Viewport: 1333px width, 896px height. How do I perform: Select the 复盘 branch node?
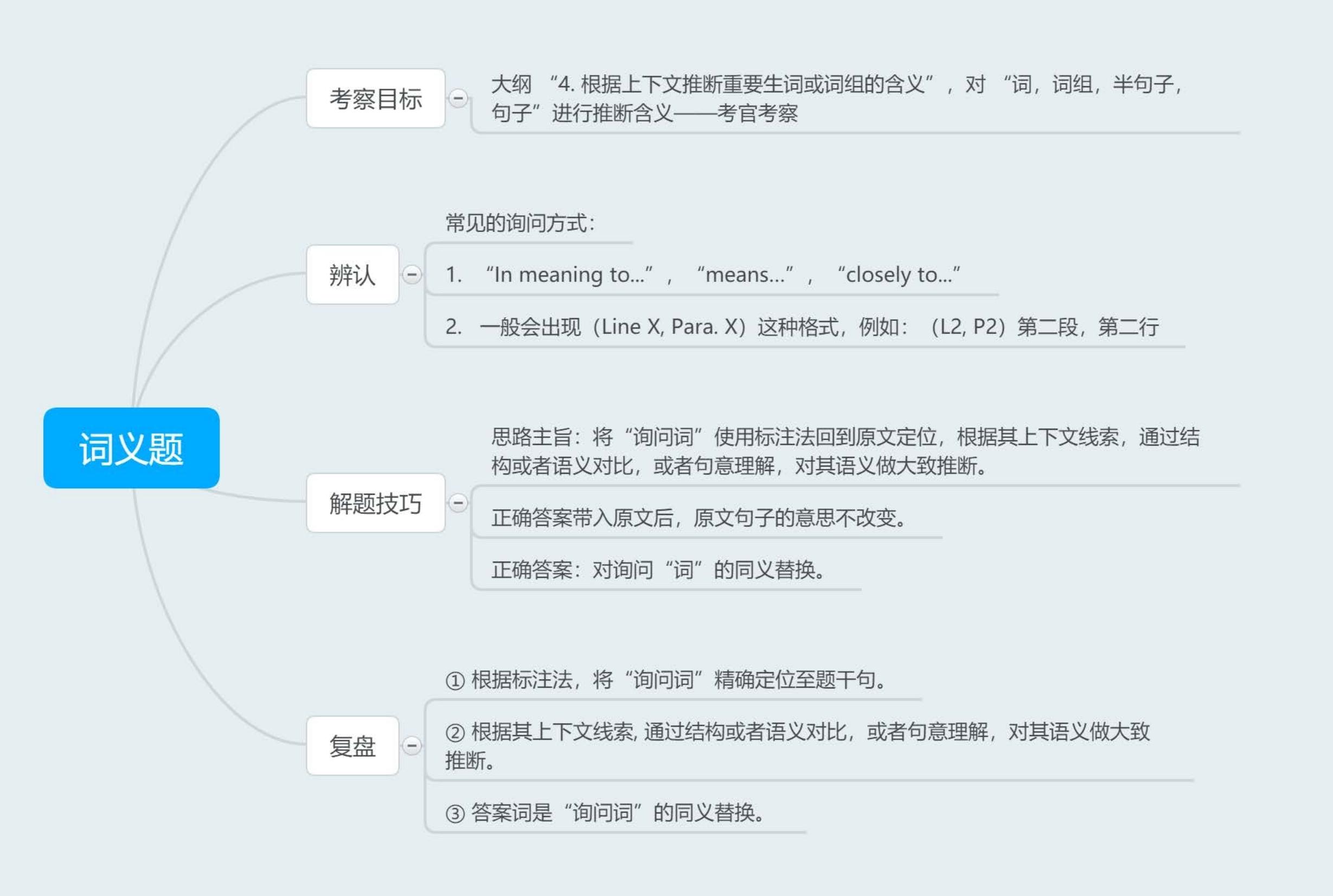(x=353, y=746)
